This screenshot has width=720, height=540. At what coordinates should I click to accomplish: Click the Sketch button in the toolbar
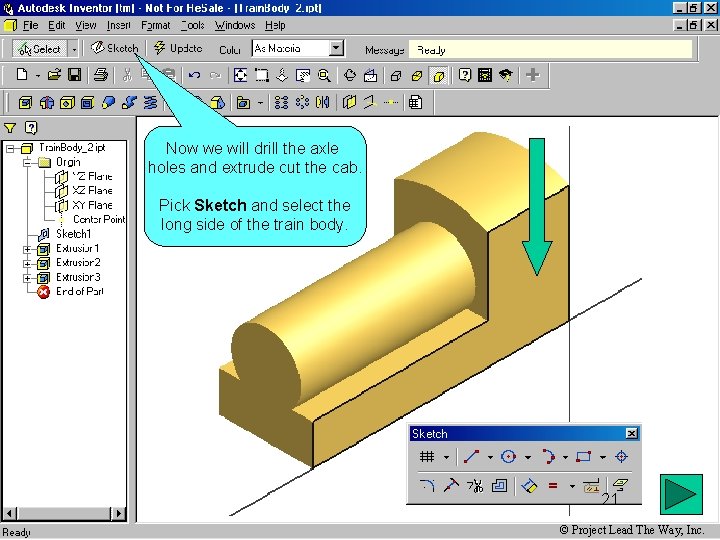pos(114,48)
